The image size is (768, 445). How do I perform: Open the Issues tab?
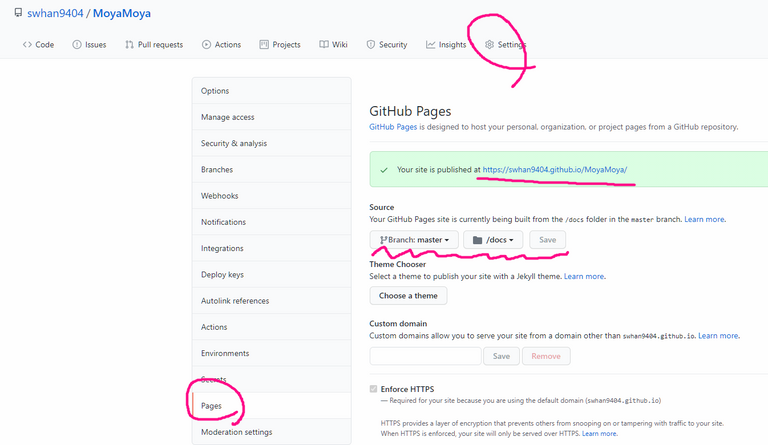coord(89,45)
